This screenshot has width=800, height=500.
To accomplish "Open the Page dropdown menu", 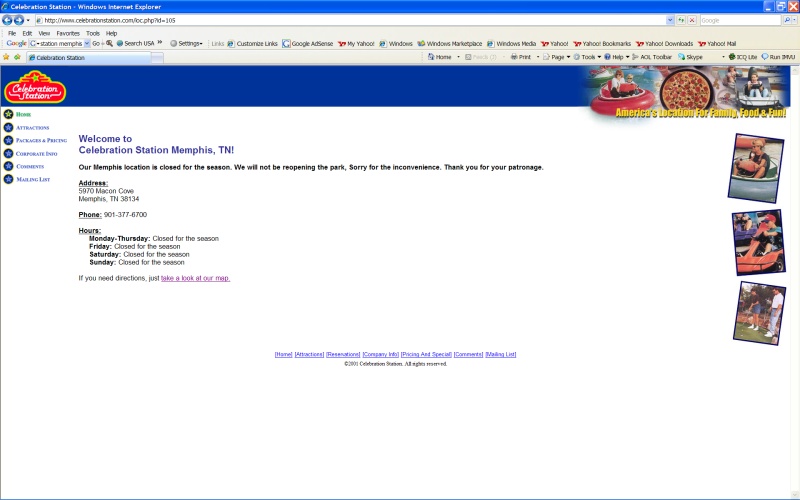I will click(x=556, y=57).
